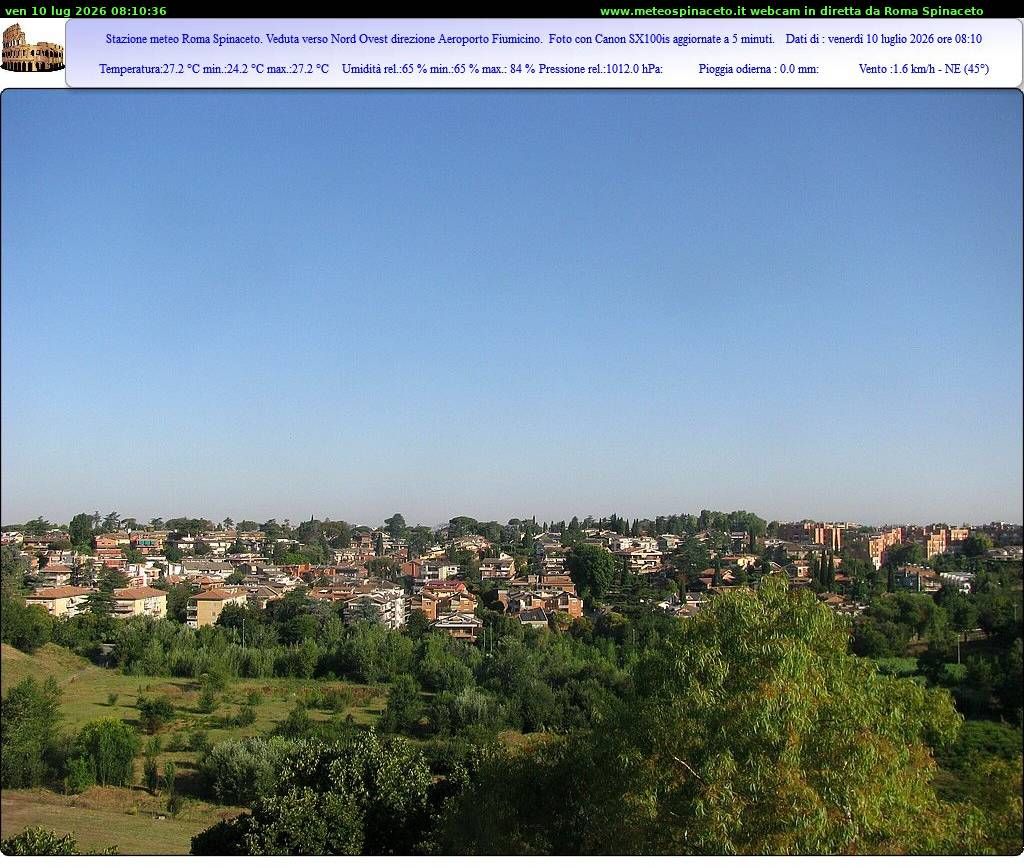Screen dimensions: 1024x868
Task: Click the 'Pressione rel.:1012.0 hPa' reading
Action: click(x=601, y=69)
